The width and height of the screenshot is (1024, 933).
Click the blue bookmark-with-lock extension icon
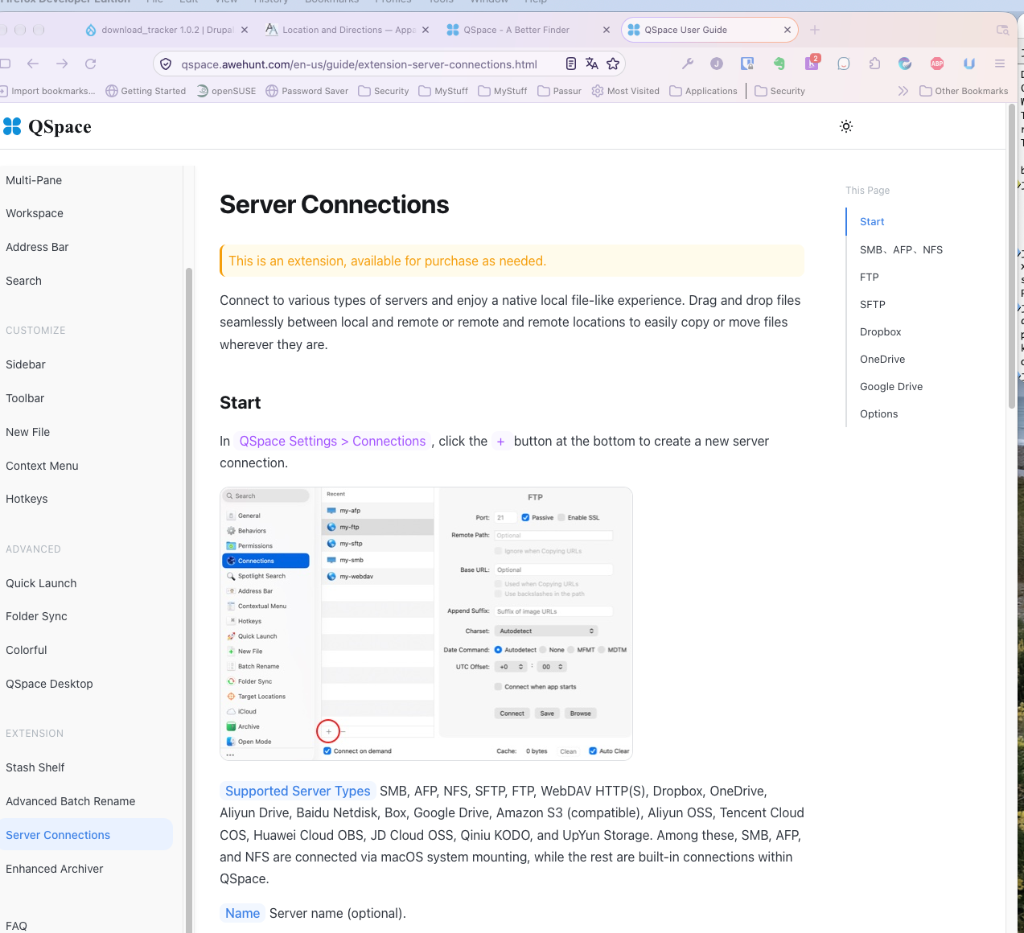point(747,63)
